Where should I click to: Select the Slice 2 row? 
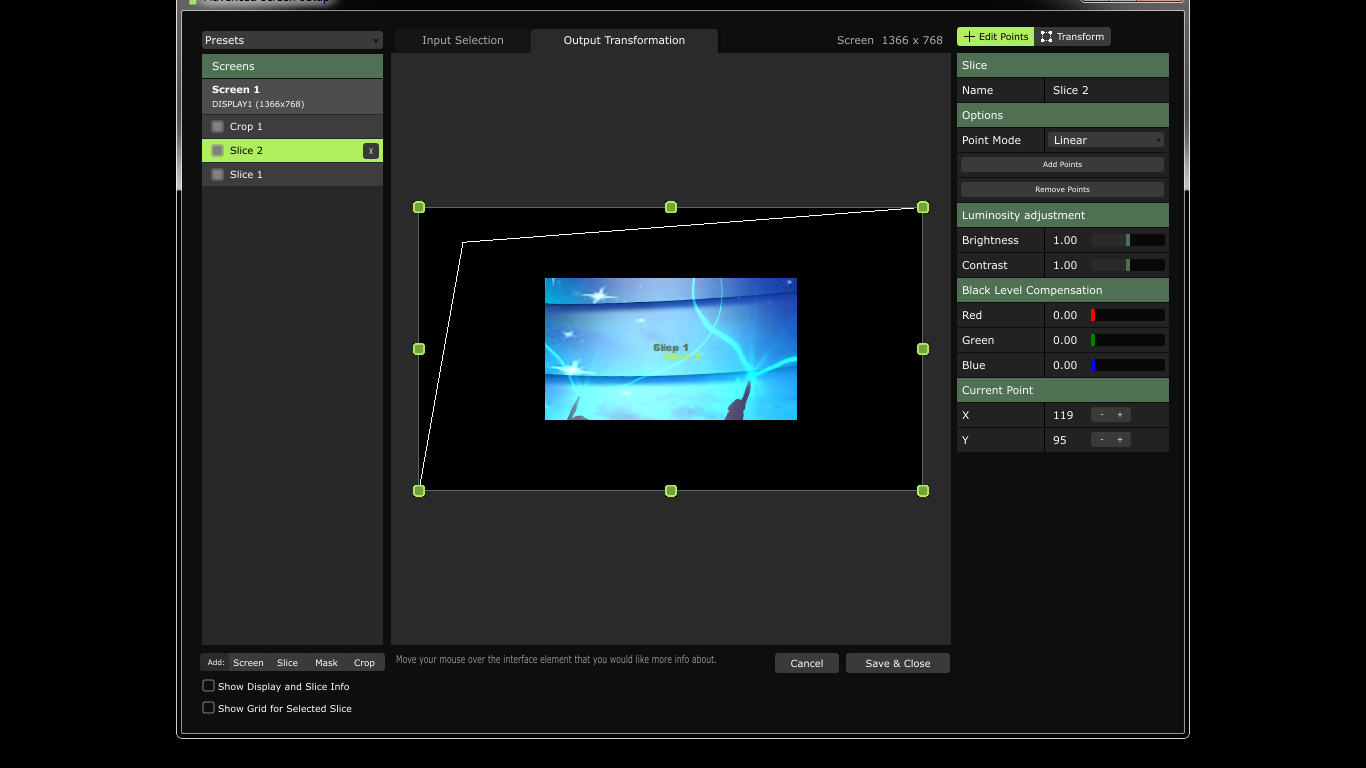(x=292, y=151)
